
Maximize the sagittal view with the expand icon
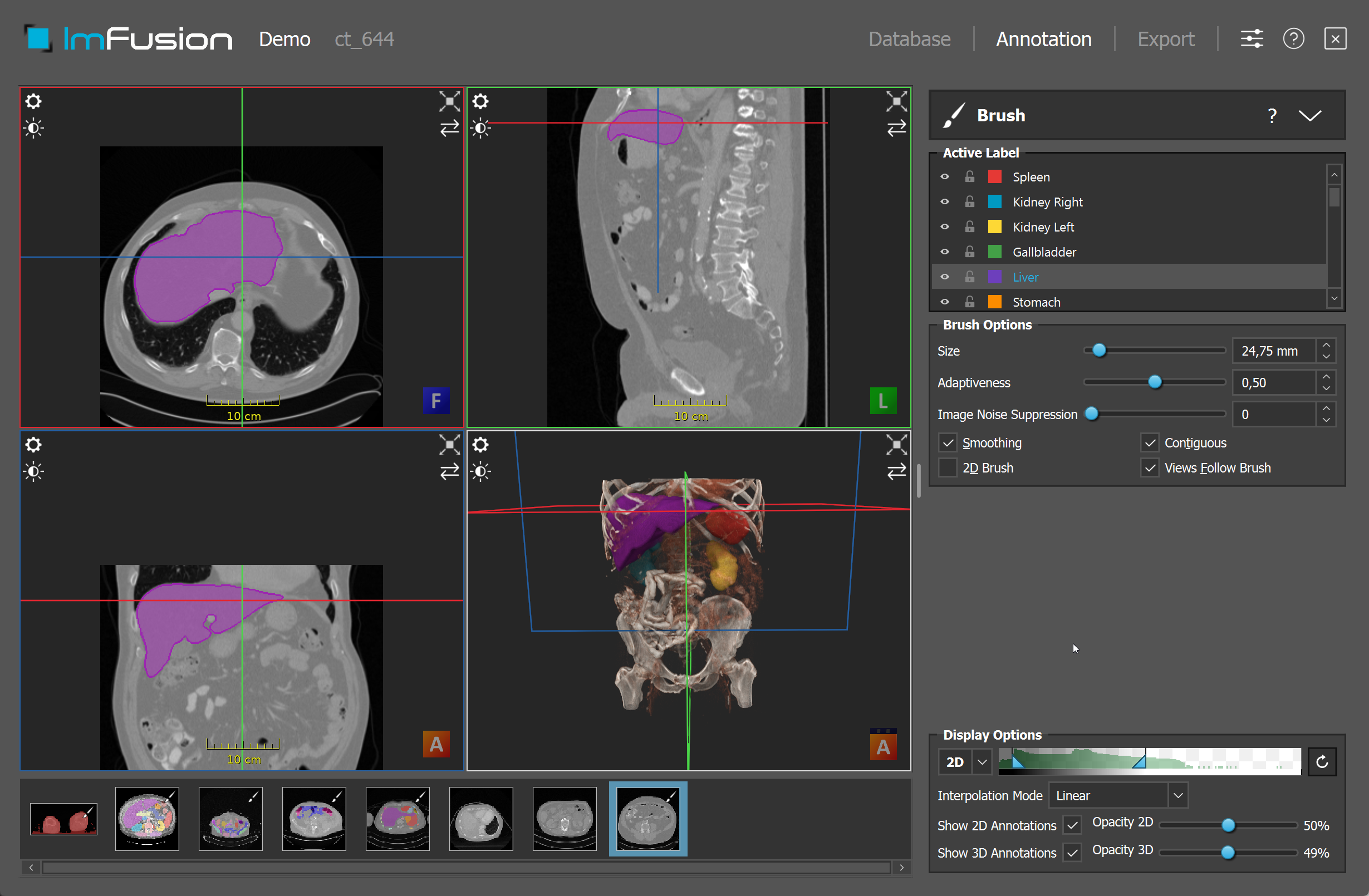(896, 101)
